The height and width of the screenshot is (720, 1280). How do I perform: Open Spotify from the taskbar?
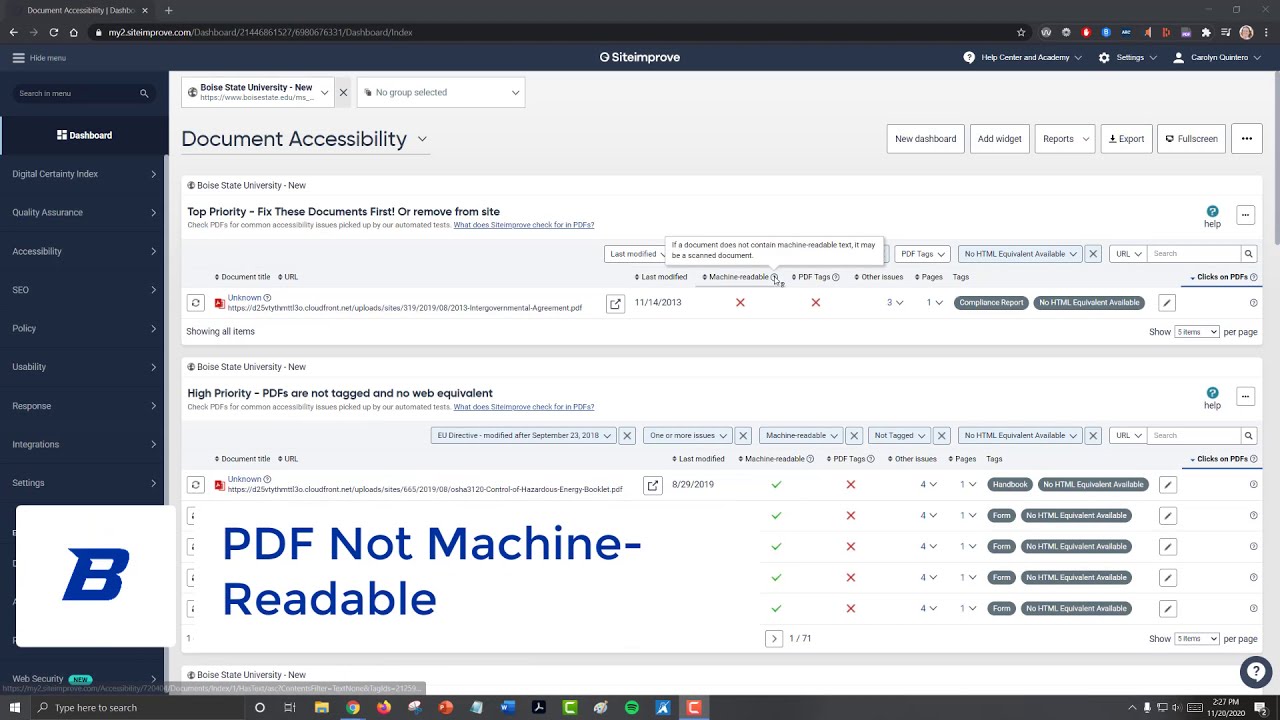click(x=632, y=708)
